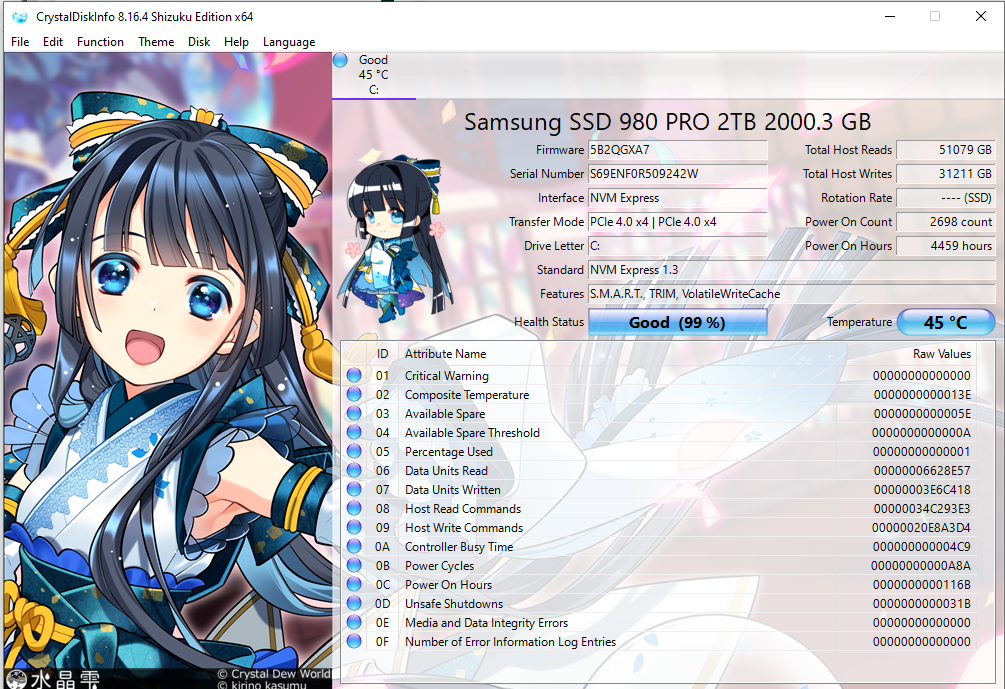Screen dimensions: 1005x689
Task: Click the 45 °C temperature button
Action: click(945, 322)
